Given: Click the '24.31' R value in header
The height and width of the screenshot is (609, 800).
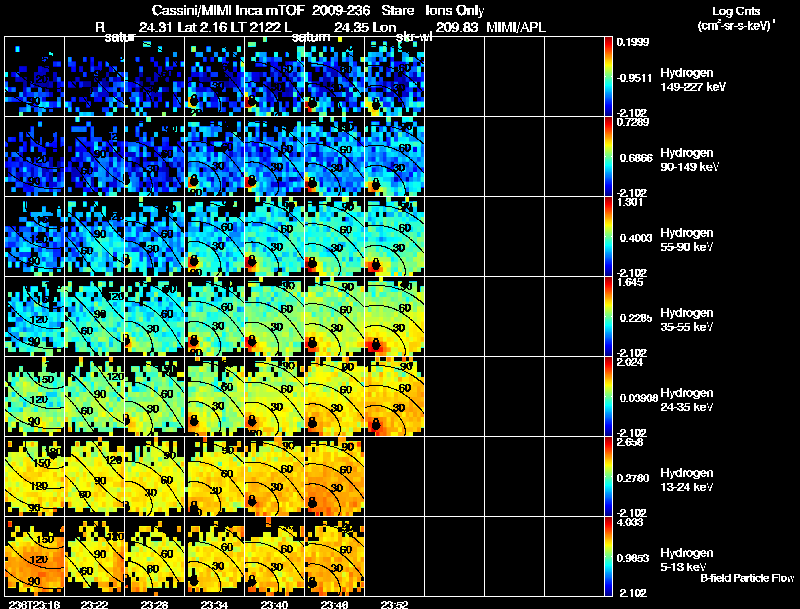Looking at the screenshot, I should coord(155,28).
